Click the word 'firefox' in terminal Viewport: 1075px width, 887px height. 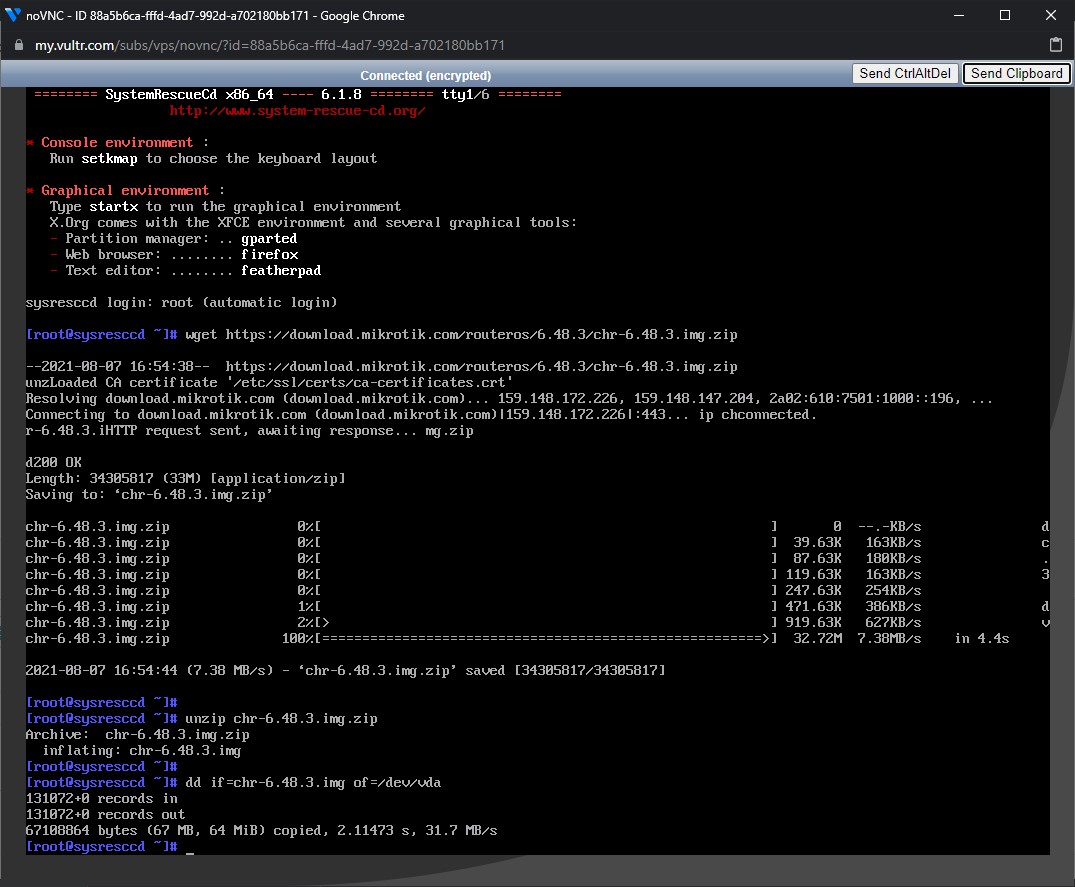click(x=269, y=254)
